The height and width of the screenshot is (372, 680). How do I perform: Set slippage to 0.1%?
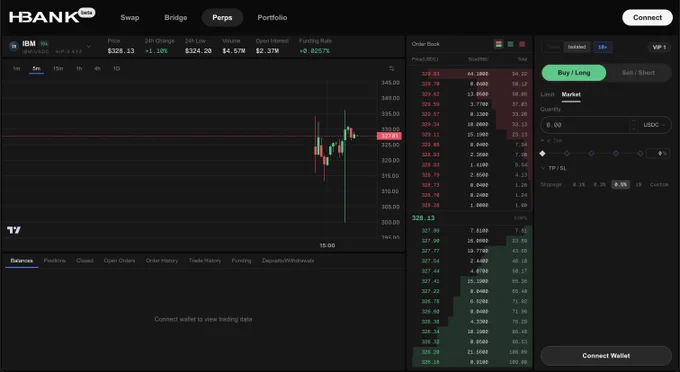pyautogui.click(x=579, y=185)
